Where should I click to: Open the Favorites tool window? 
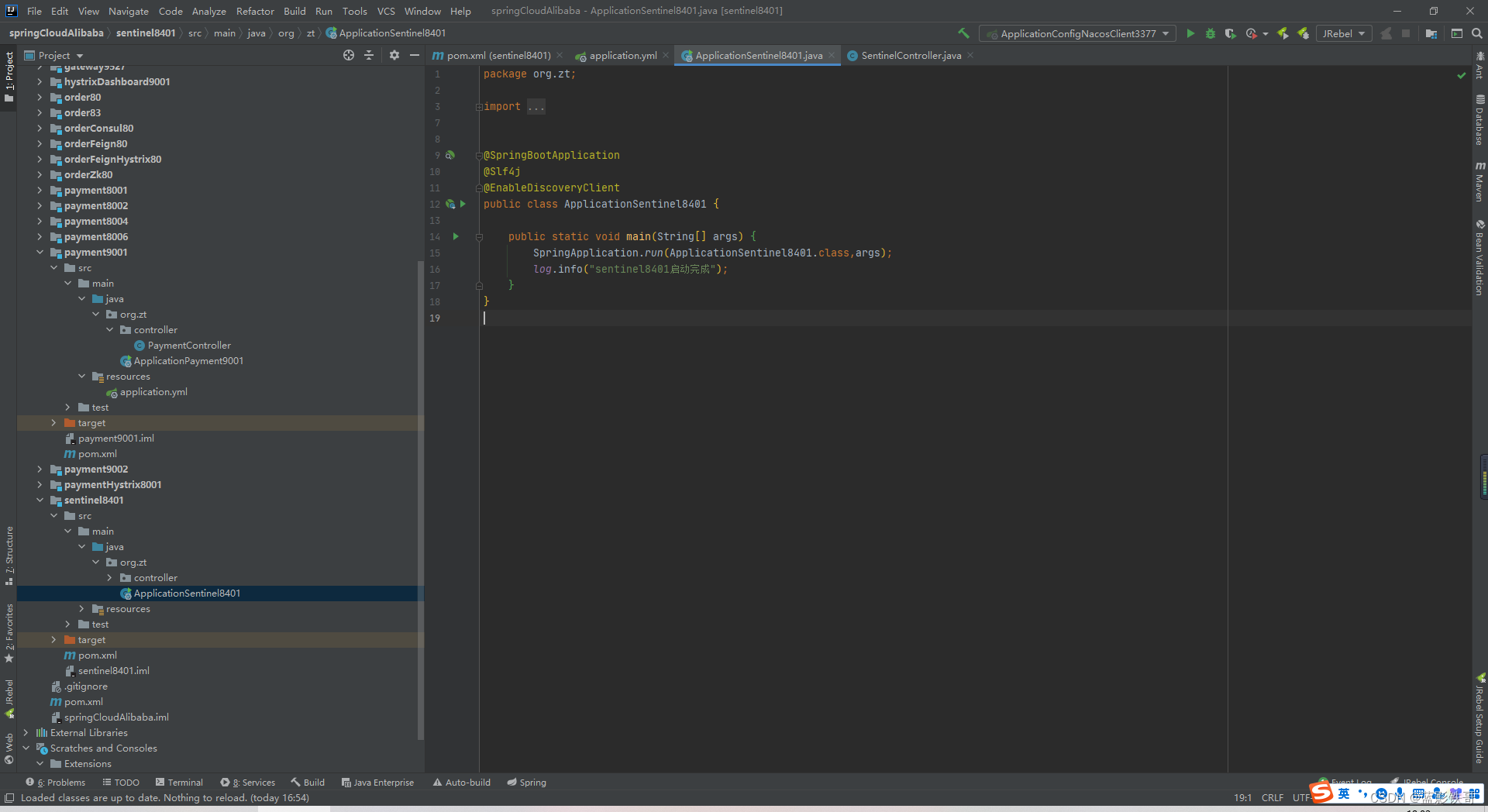(x=9, y=632)
